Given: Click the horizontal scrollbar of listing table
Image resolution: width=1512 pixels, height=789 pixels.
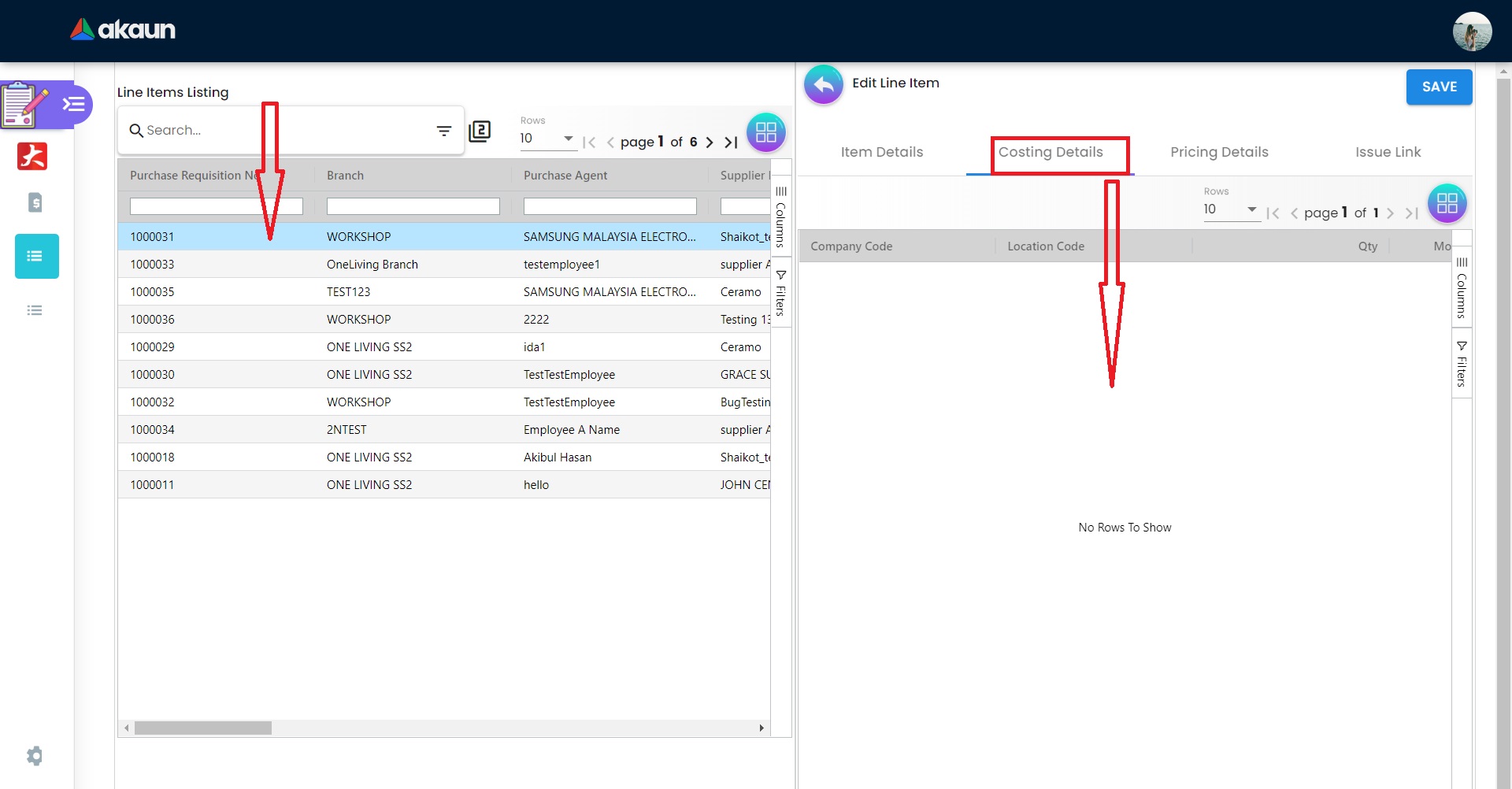Looking at the screenshot, I should [203, 728].
